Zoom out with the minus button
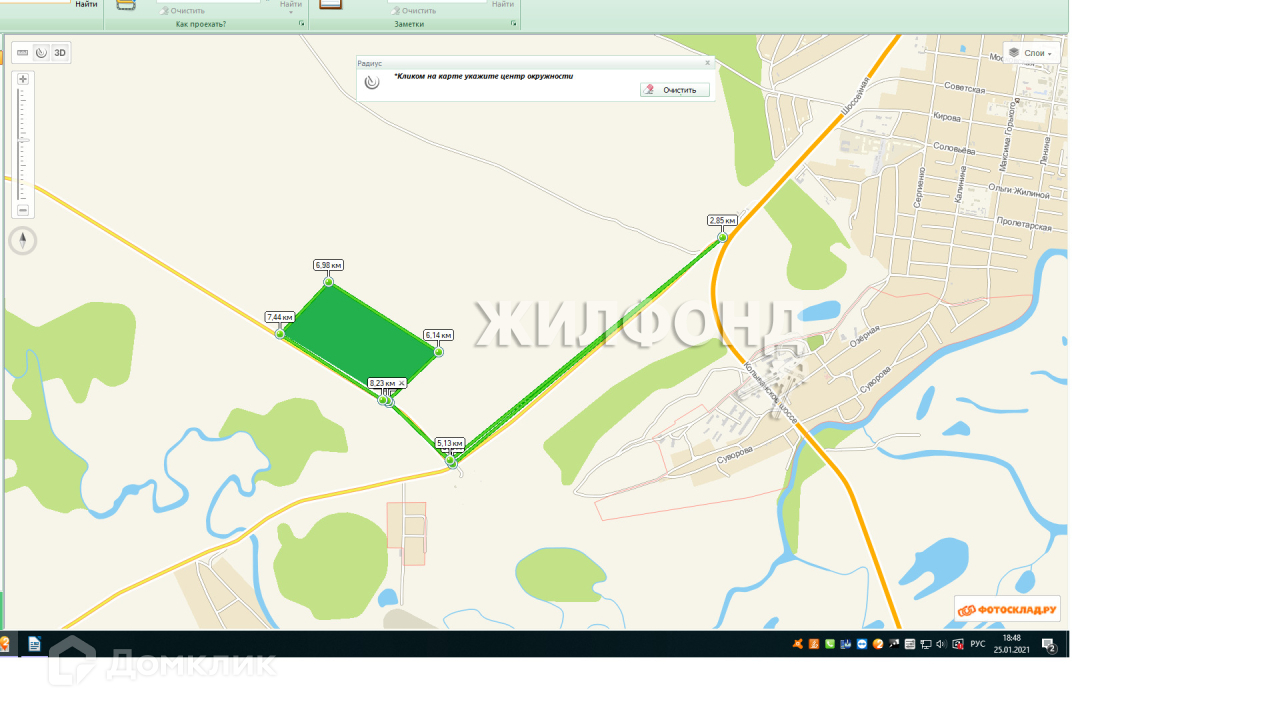 point(23,210)
